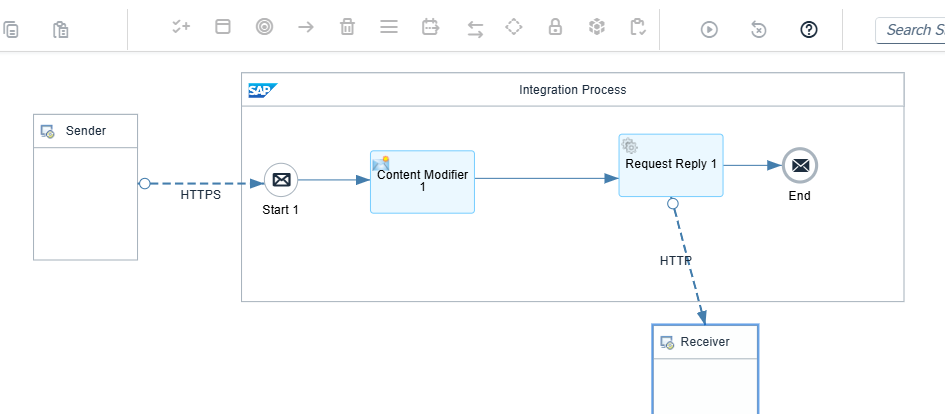This screenshot has width=945, height=414.
Task: Click the paste clipboard icon
Action: click(61, 29)
